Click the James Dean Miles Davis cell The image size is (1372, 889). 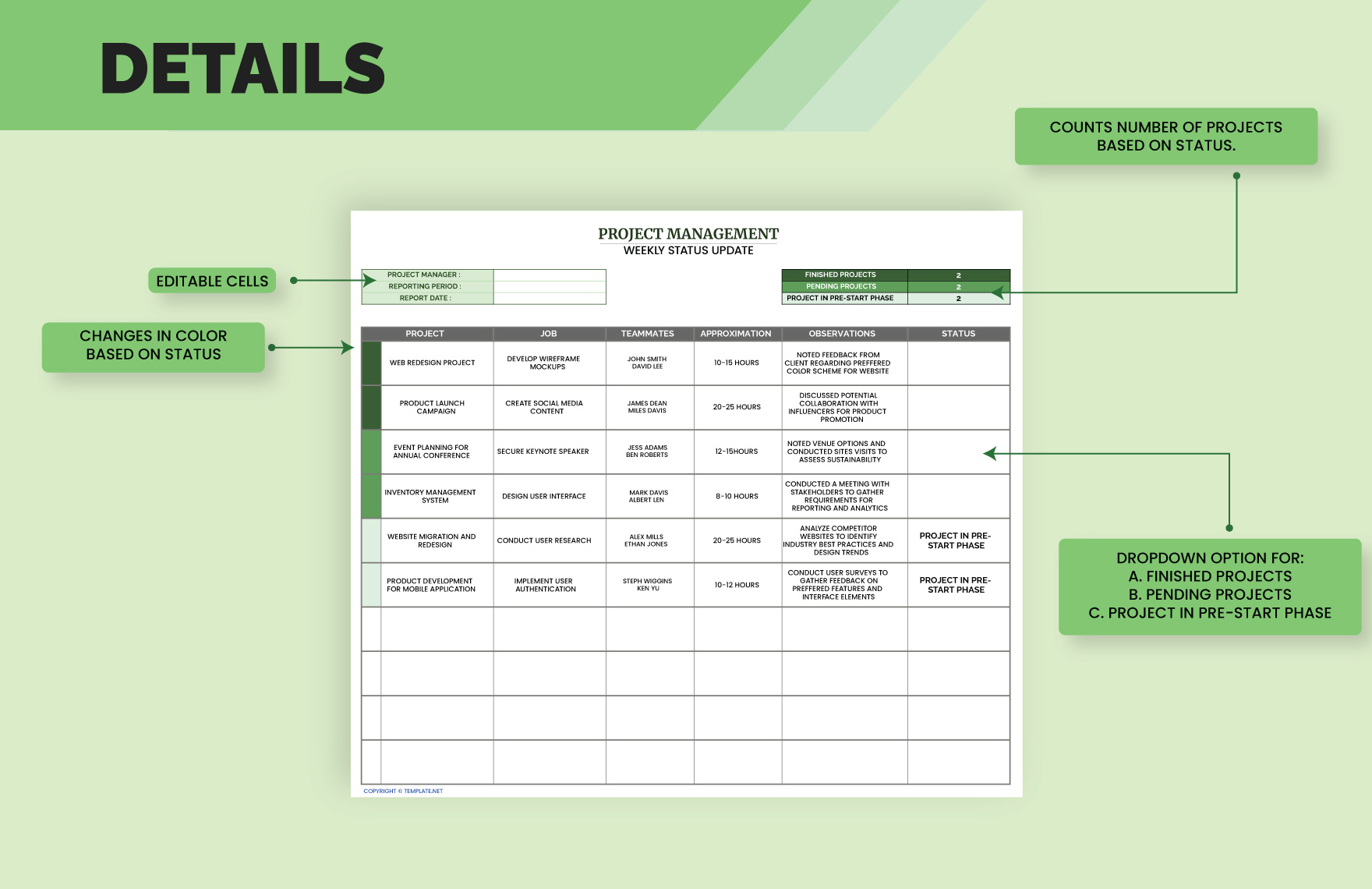[x=650, y=408]
